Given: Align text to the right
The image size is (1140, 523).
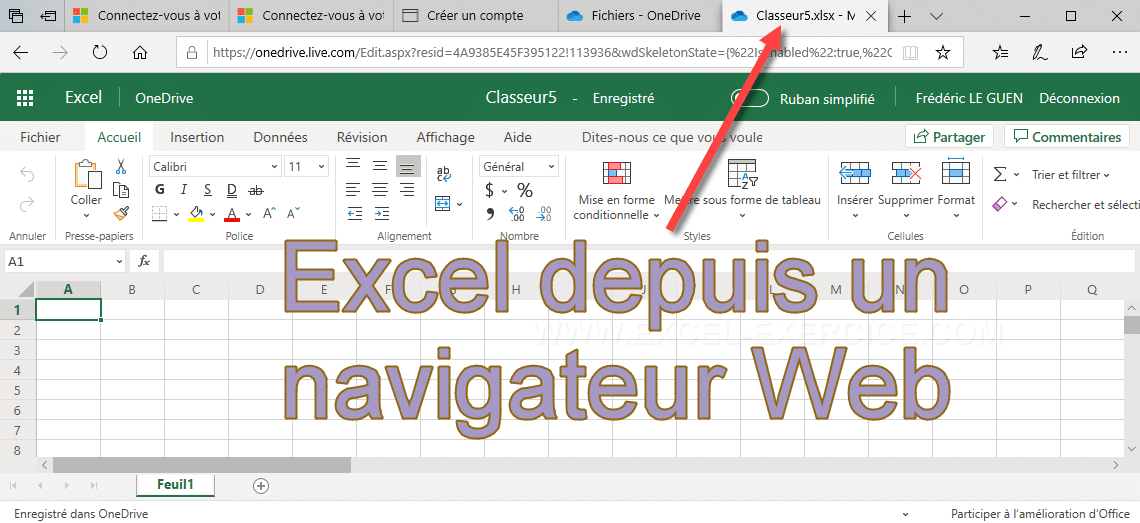Looking at the screenshot, I should tap(408, 190).
